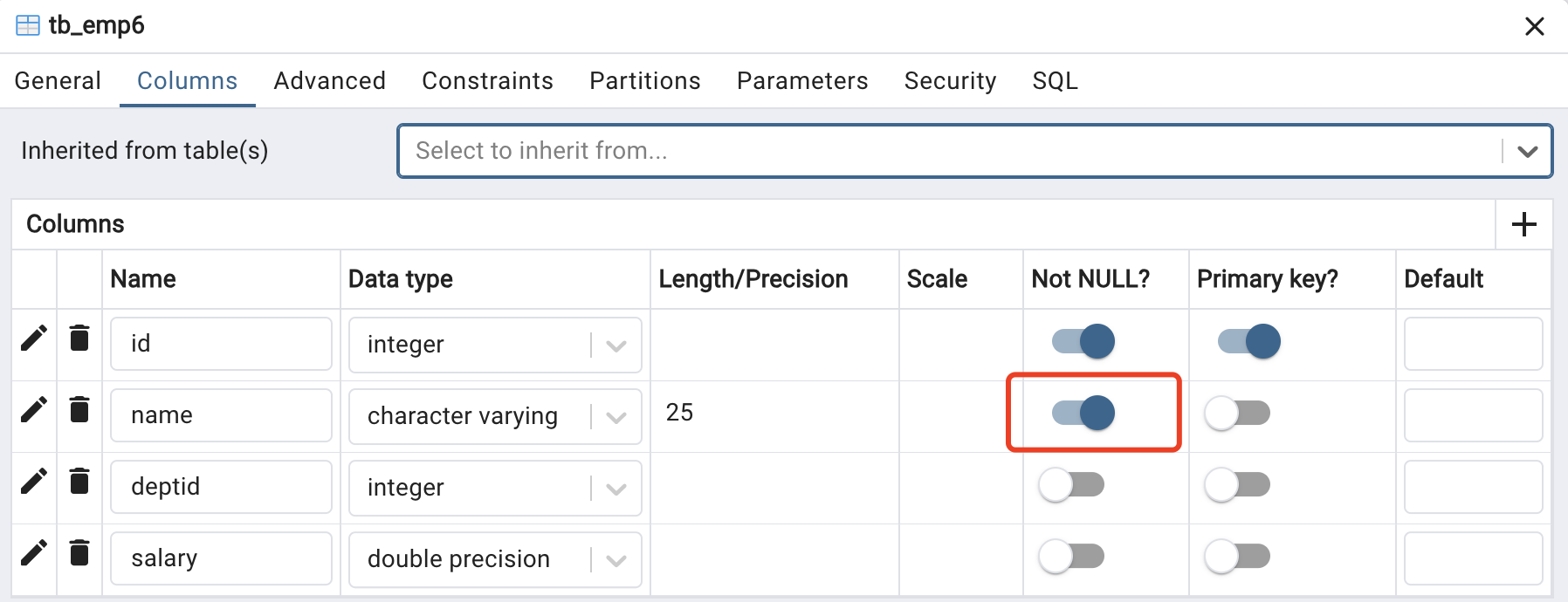
Task: Edit the id column row
Action: click(x=34, y=339)
